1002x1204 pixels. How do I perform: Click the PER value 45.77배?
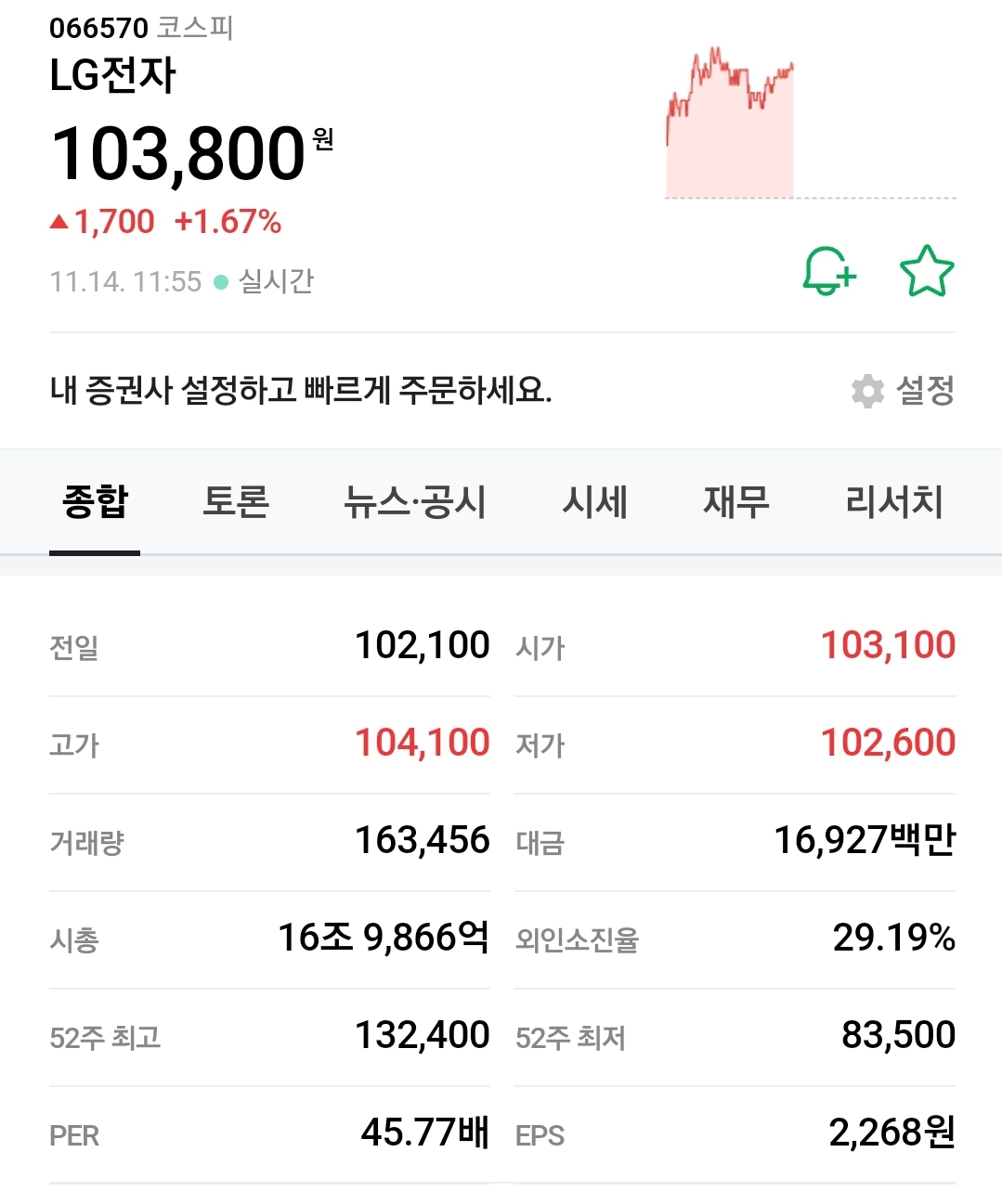pos(425,1133)
